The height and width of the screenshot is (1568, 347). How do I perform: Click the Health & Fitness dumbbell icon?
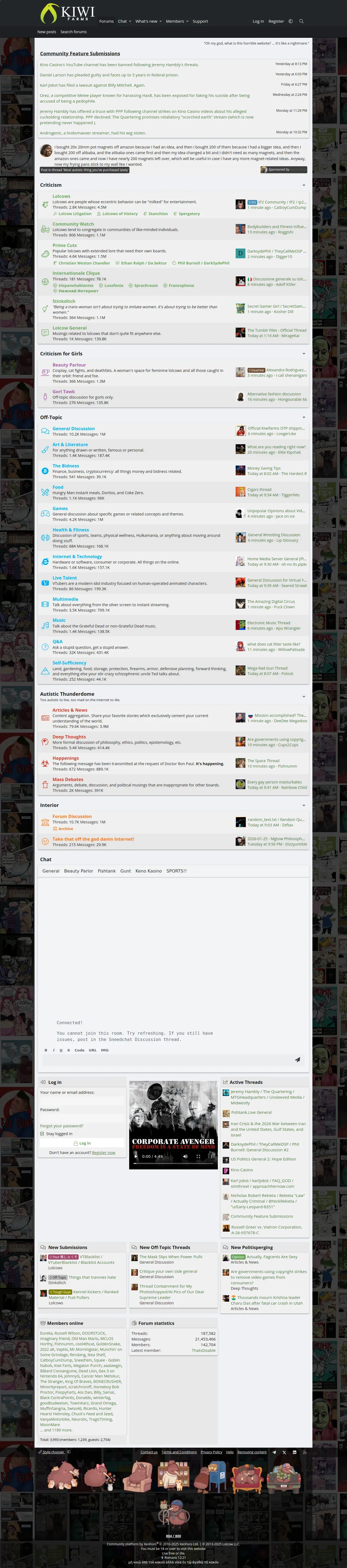click(x=45, y=538)
